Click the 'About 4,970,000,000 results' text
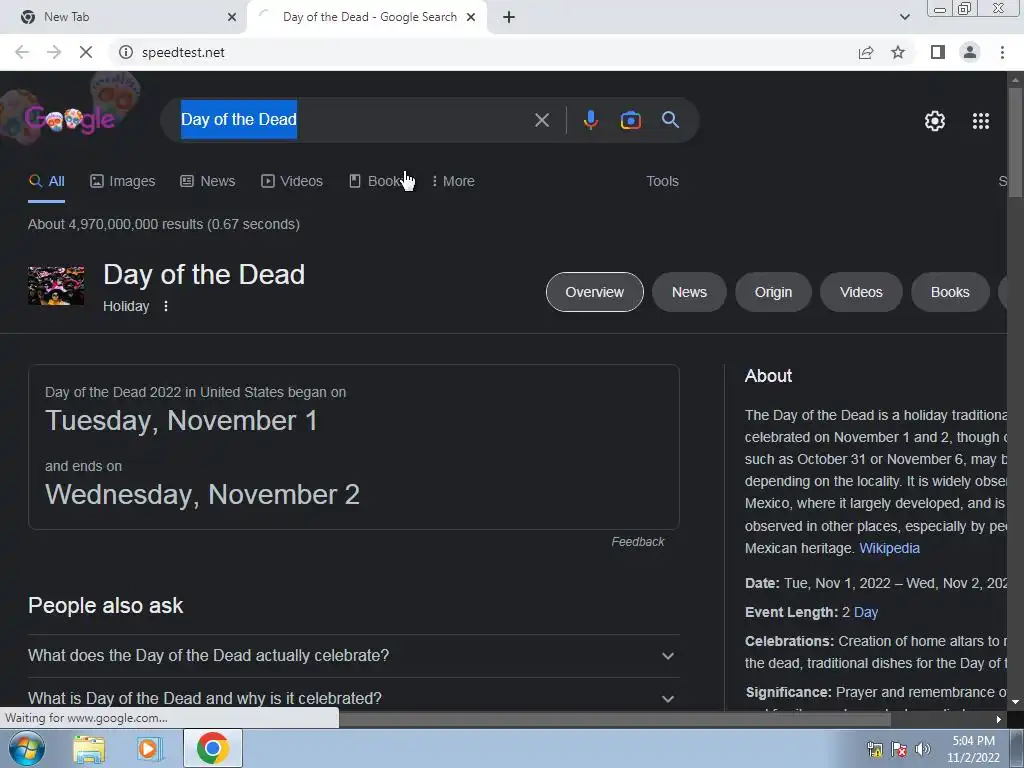Screen dimensions: 1024x768 click(x=164, y=224)
